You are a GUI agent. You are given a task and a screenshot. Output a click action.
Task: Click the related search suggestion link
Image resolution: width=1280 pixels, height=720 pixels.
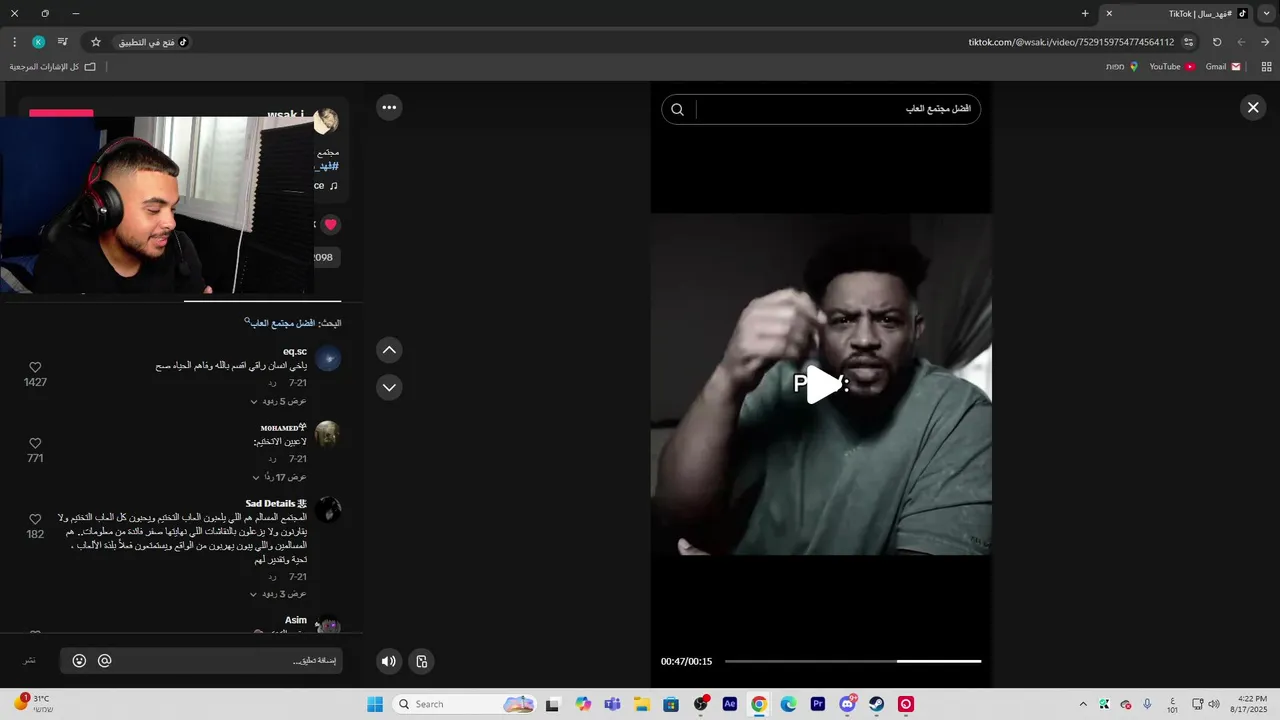(x=281, y=323)
